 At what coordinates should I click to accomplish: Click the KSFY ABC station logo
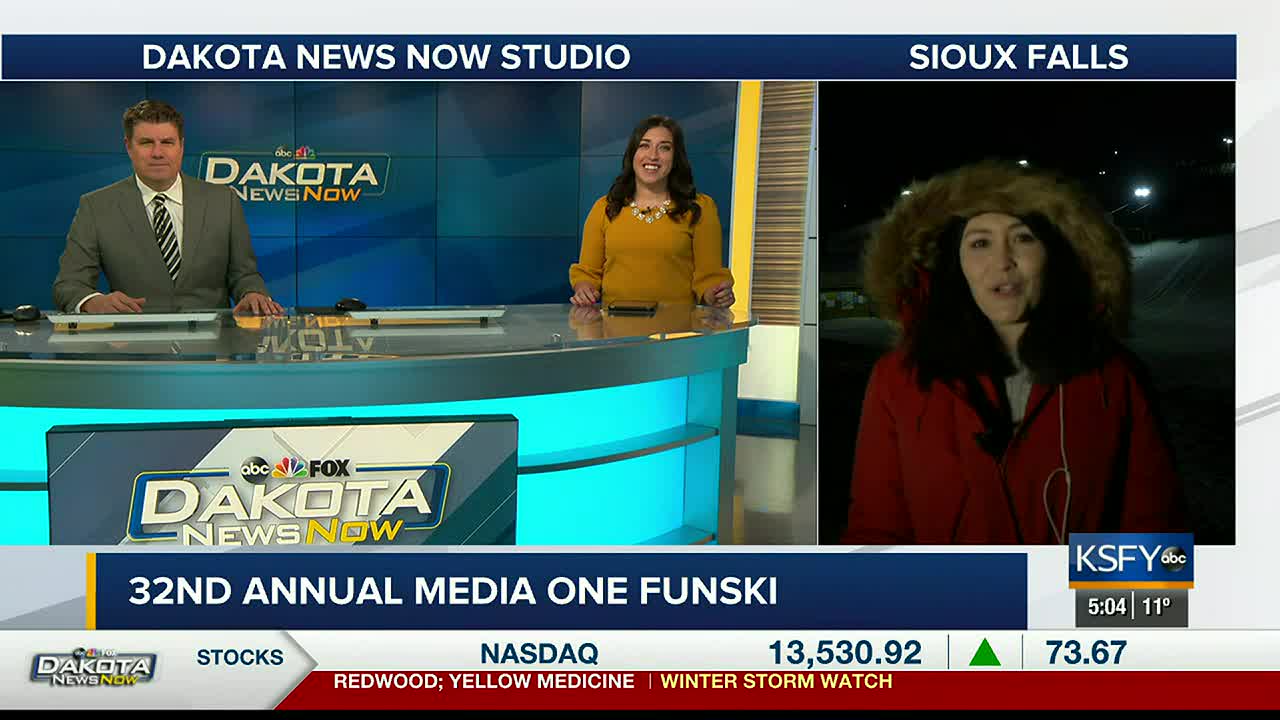coord(1131,560)
